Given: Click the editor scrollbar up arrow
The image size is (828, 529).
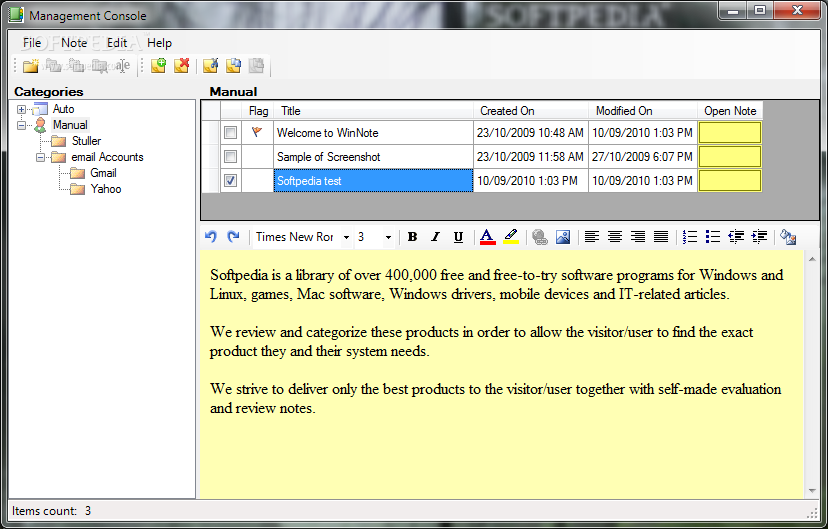Looking at the screenshot, I should pyautogui.click(x=812, y=259).
